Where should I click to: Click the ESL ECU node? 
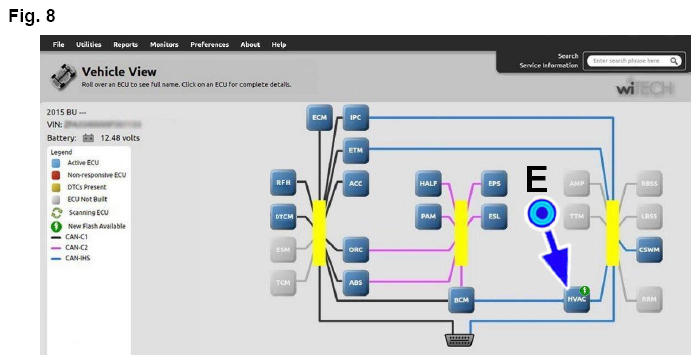pyautogui.click(x=494, y=217)
